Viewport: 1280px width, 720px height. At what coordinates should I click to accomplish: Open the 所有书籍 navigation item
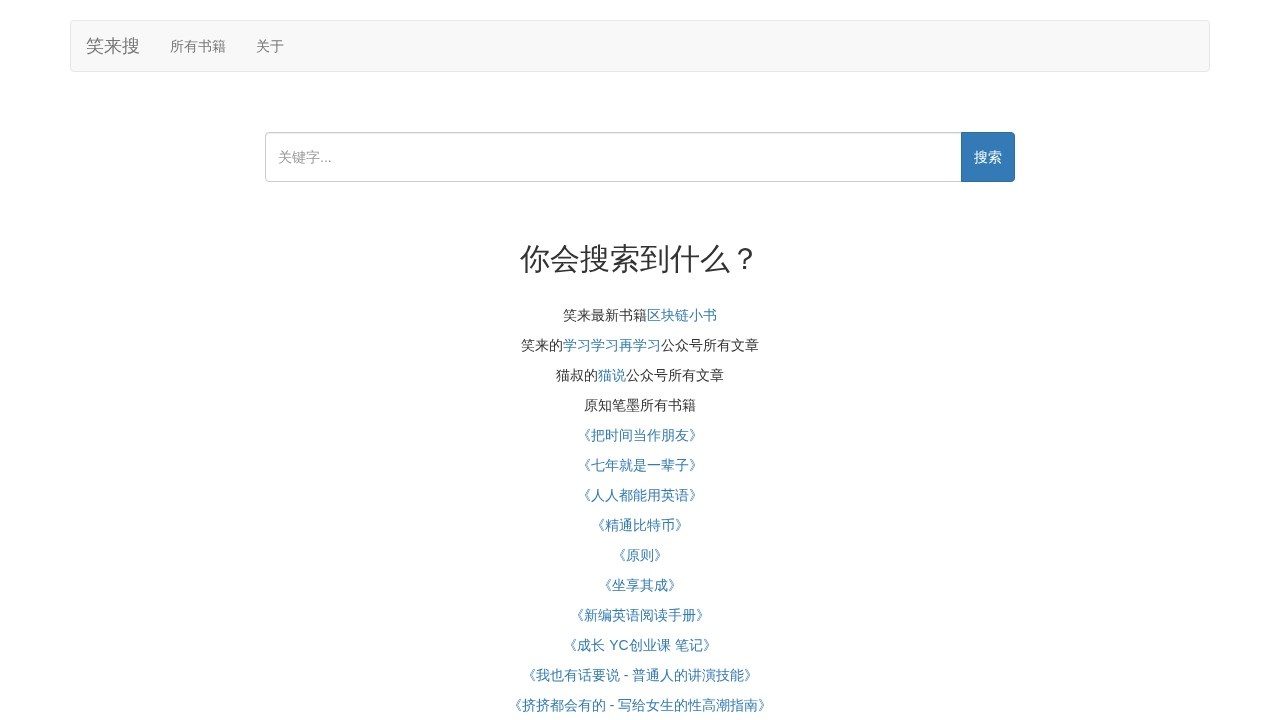(x=197, y=46)
